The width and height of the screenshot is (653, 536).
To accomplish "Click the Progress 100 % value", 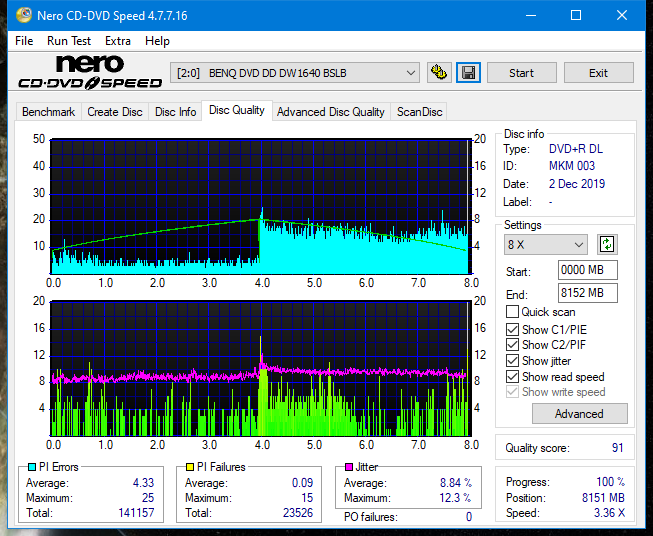I will (x=611, y=482).
